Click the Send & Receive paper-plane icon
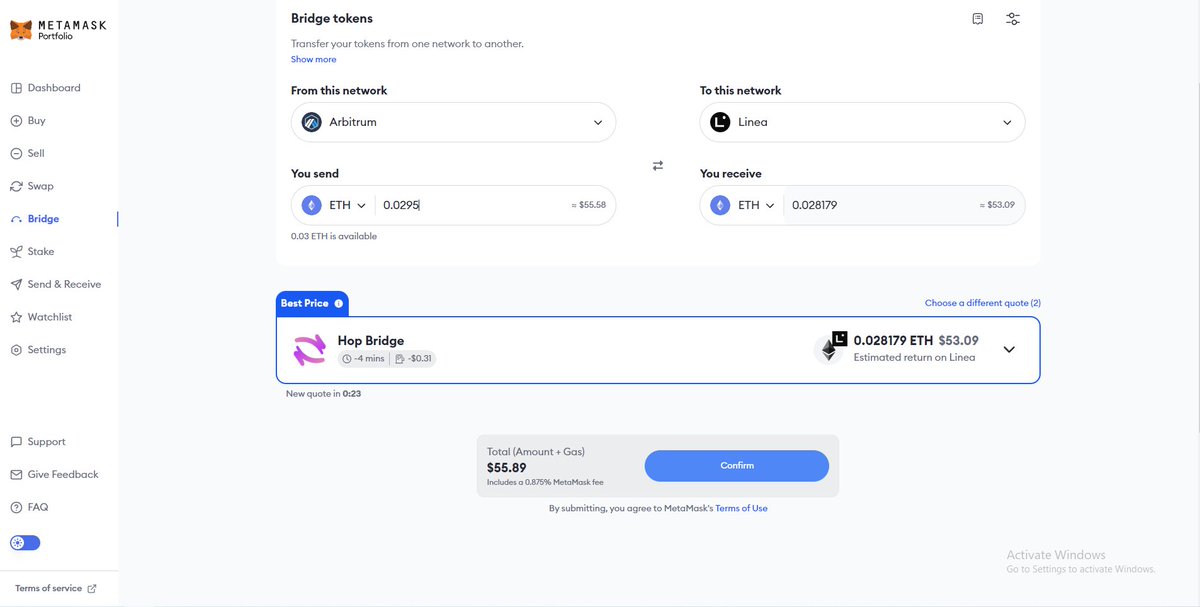This screenshot has height=607, width=1200. coord(16,285)
